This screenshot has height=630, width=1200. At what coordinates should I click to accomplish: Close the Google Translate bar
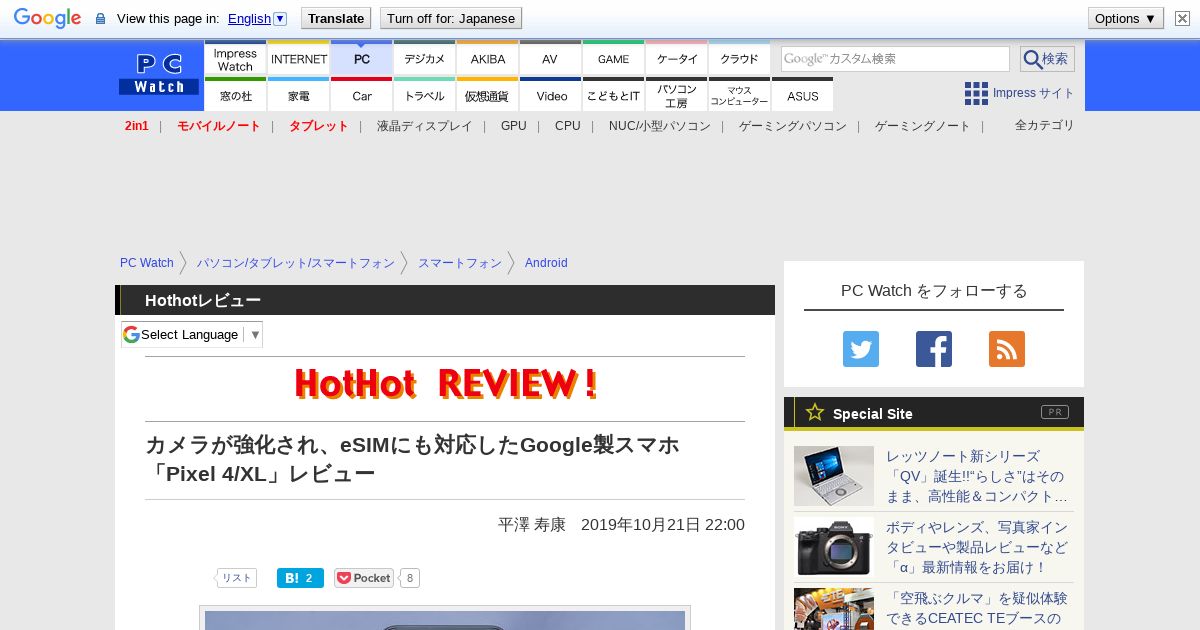coord(1183,18)
